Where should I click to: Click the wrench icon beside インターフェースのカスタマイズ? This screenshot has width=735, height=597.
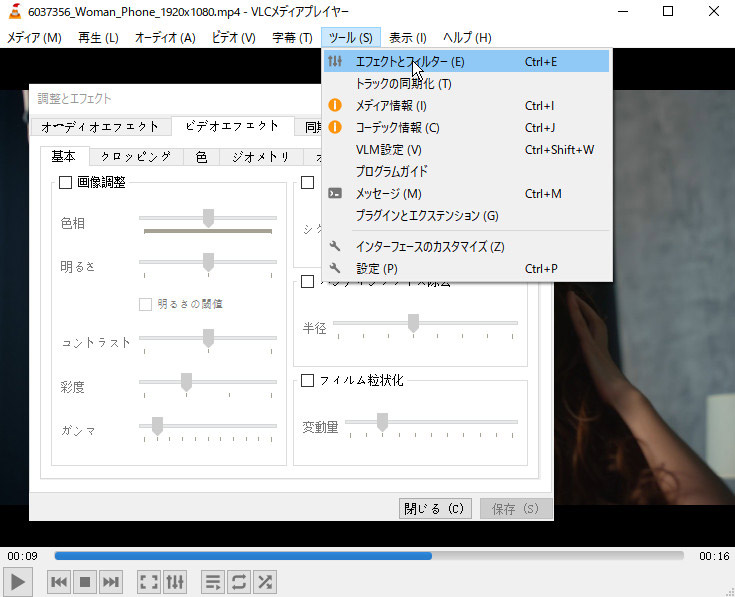[335, 246]
